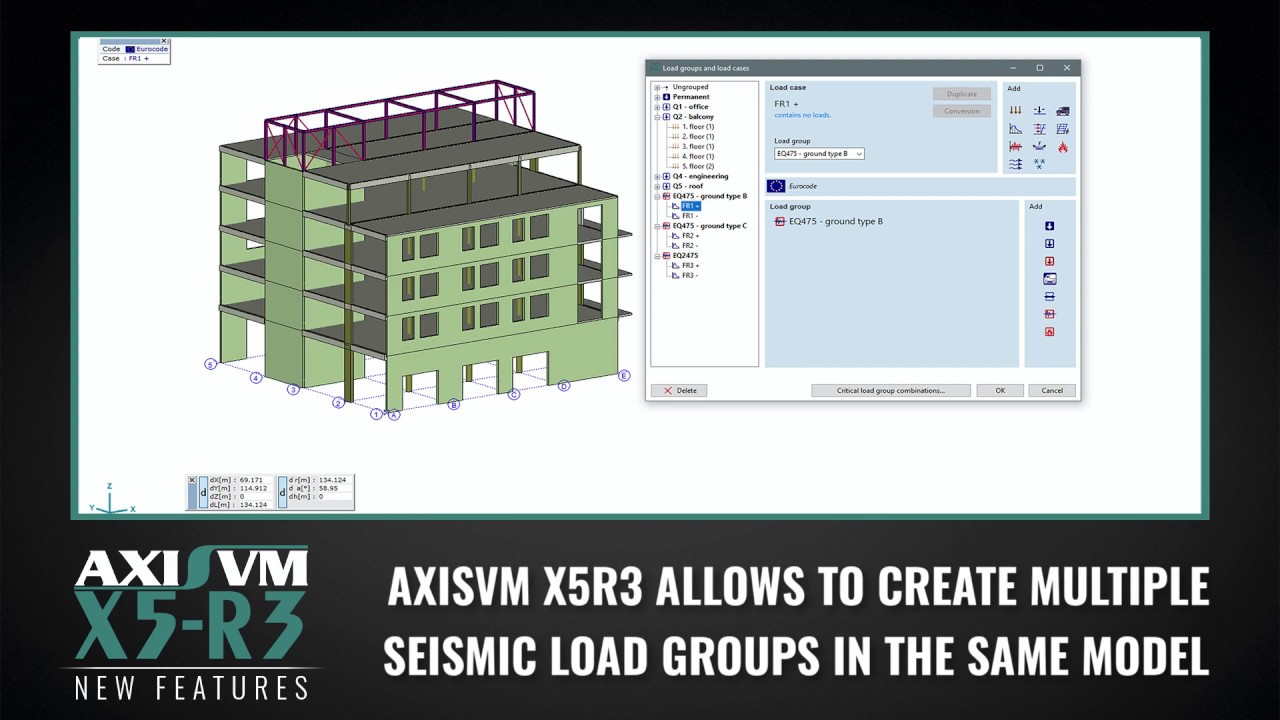Add exceptional load group red arrow icon
Viewport: 1280px width, 720px height.
point(1049,261)
